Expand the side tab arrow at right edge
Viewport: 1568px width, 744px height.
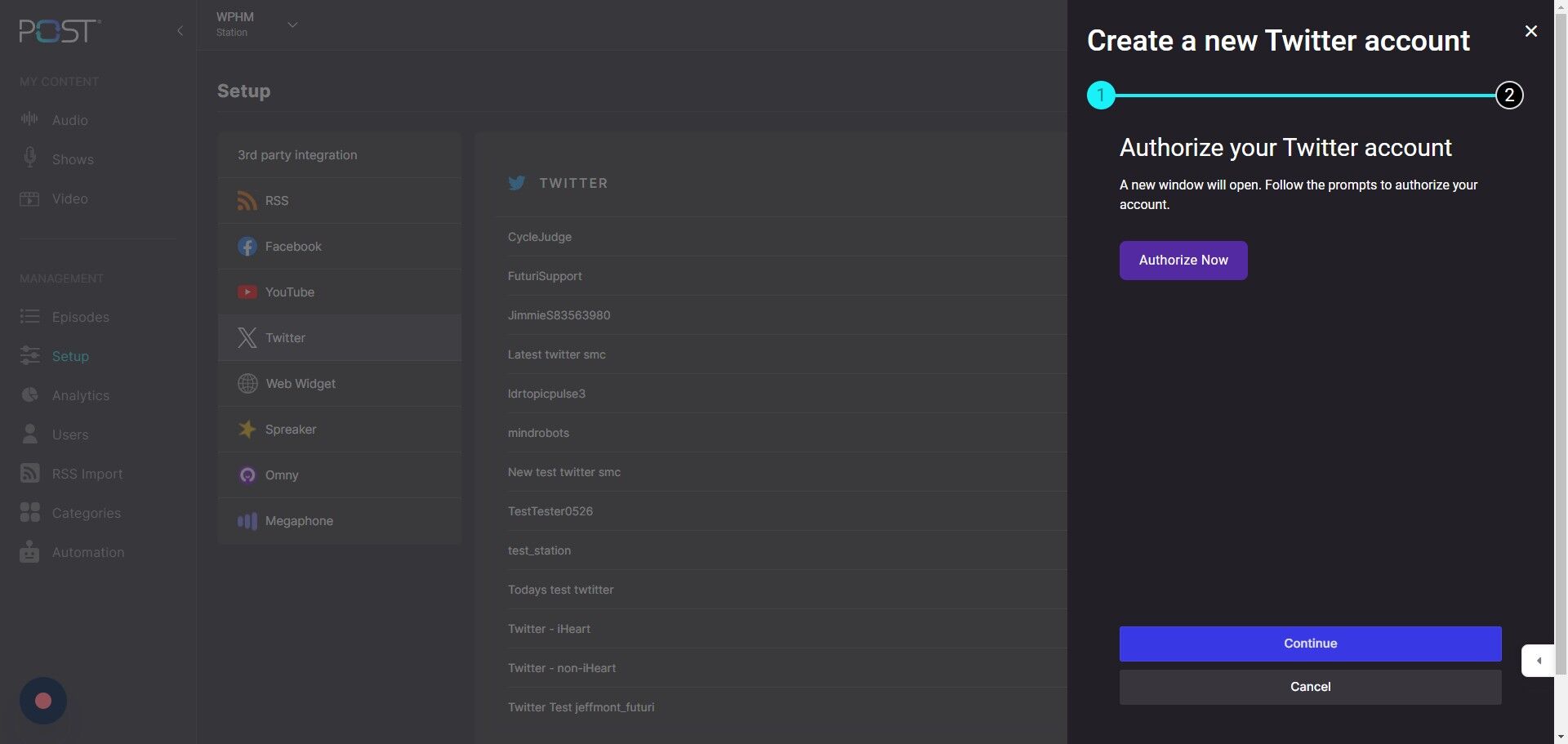(1538, 661)
